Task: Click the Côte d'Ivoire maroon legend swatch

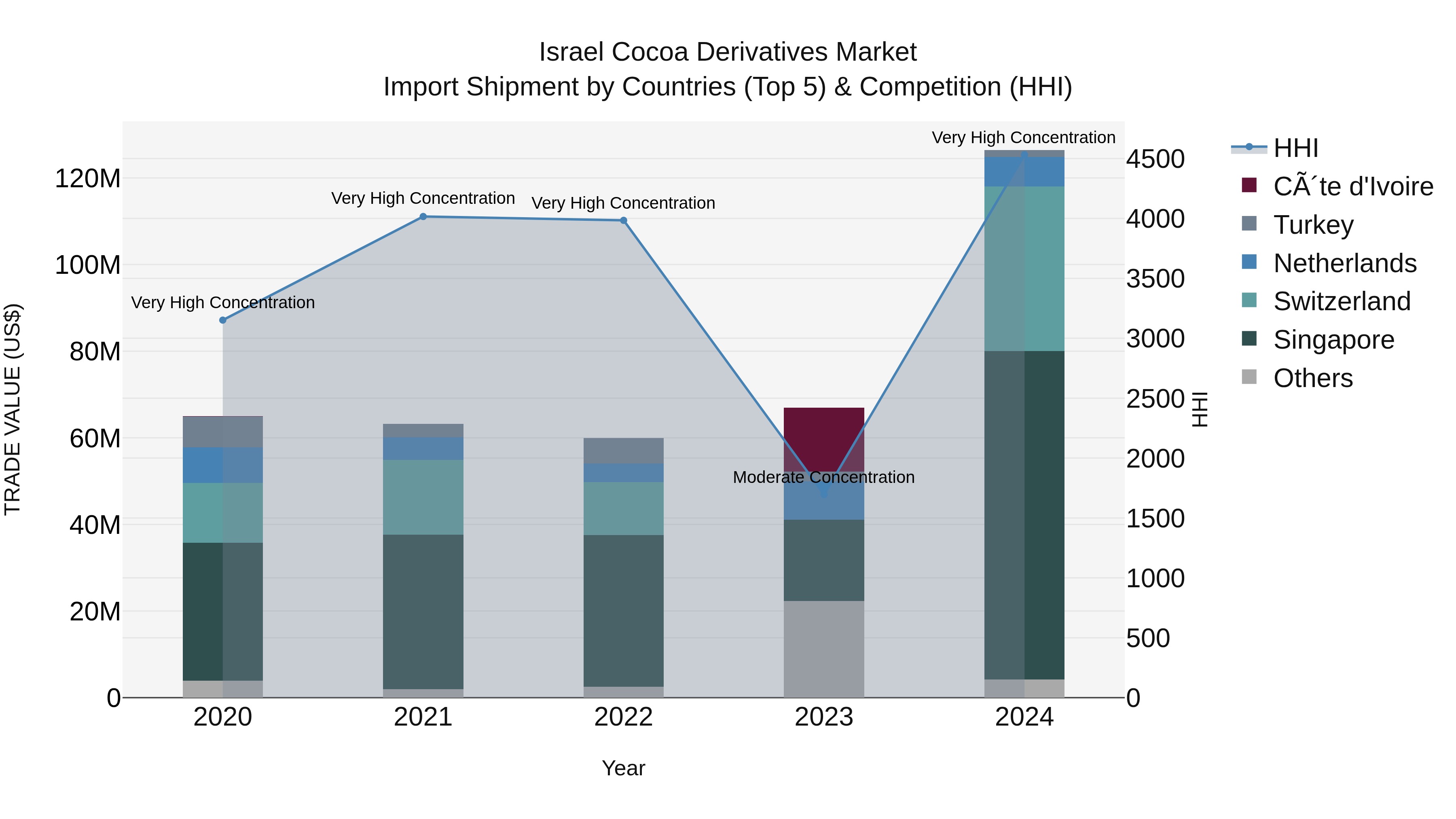Action: coord(1249,185)
